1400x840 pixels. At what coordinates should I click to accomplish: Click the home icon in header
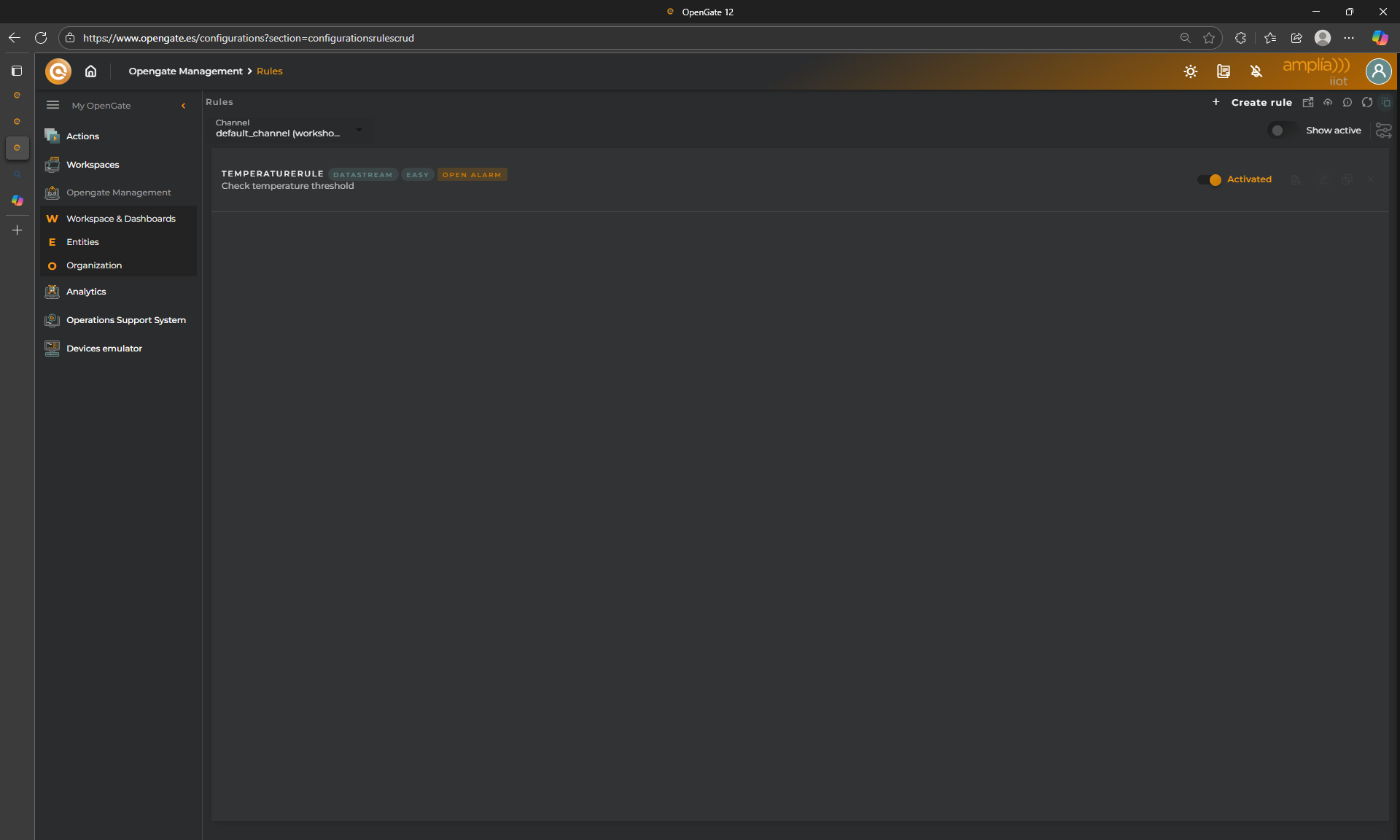click(x=90, y=71)
